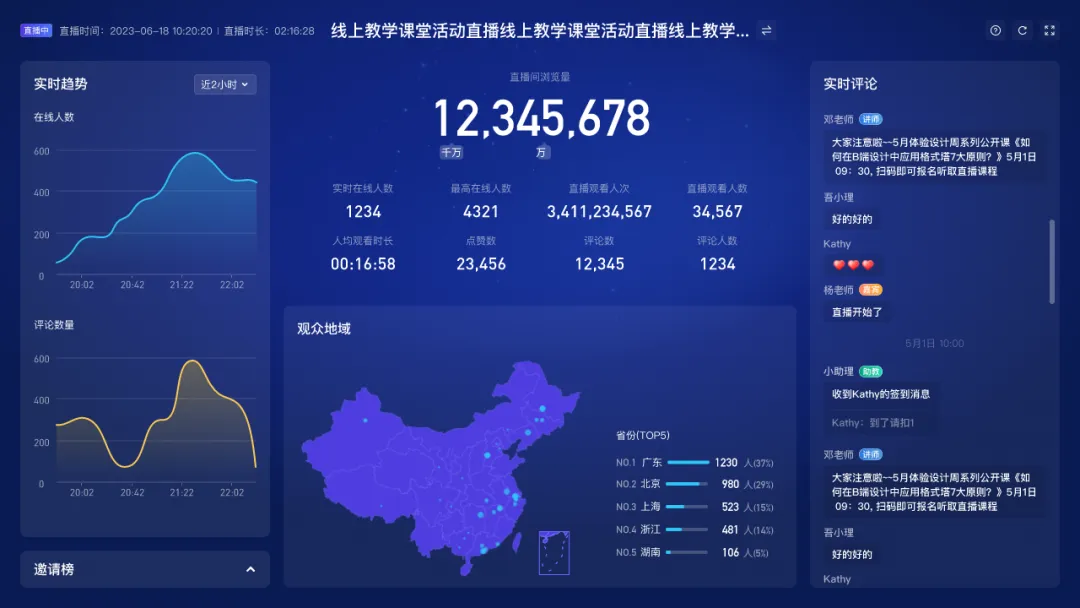Click the 上海 viewer count 523
1080x608 pixels.
(x=730, y=507)
